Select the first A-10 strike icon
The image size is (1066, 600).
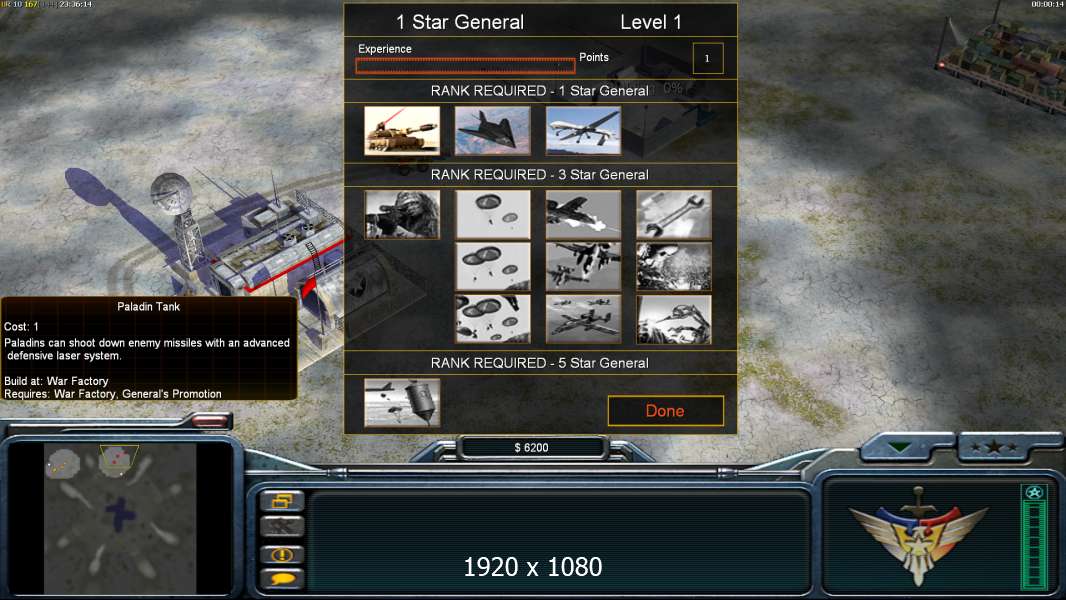583,215
